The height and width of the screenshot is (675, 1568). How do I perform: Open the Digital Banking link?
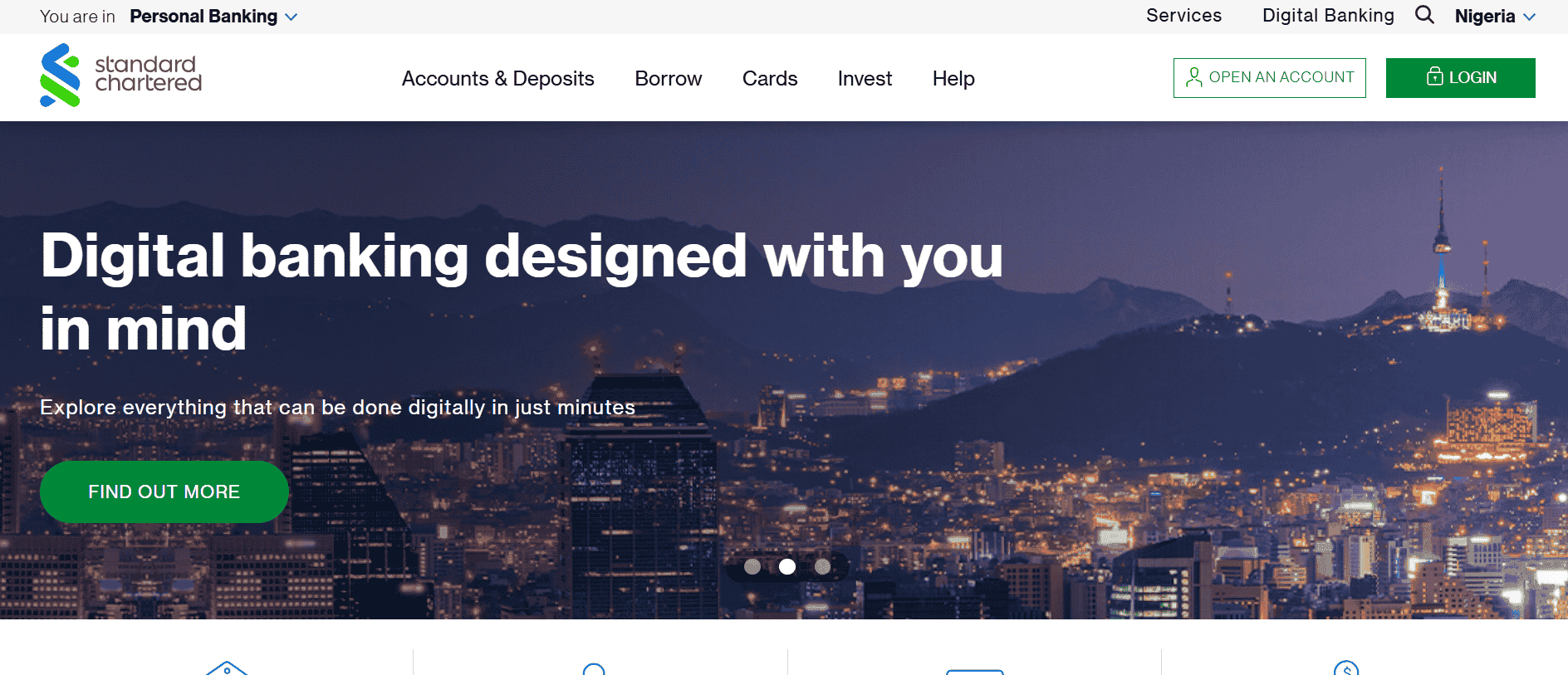(1327, 16)
